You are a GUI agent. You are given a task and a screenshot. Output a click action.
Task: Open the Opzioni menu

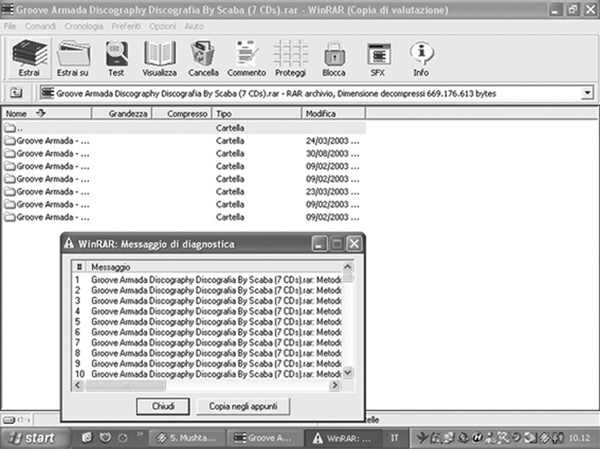(x=163, y=26)
